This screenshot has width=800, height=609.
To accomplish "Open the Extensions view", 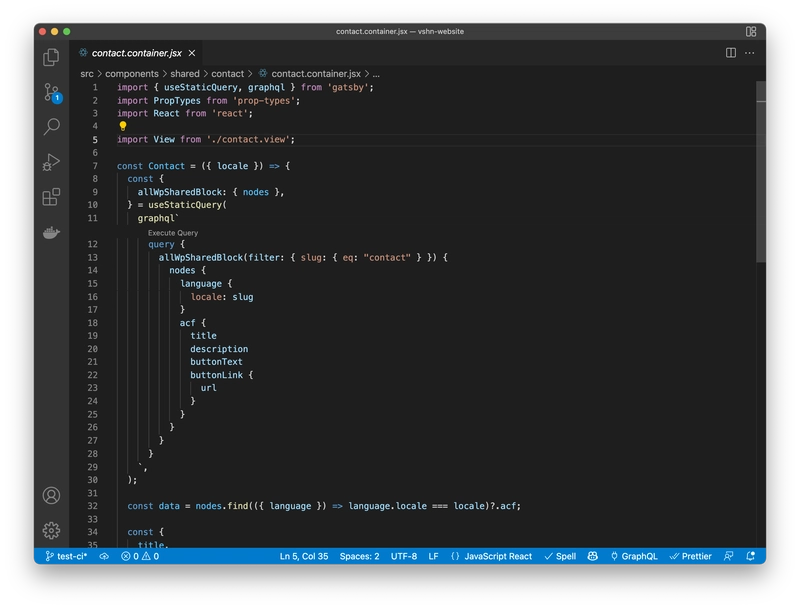I will coord(51,196).
